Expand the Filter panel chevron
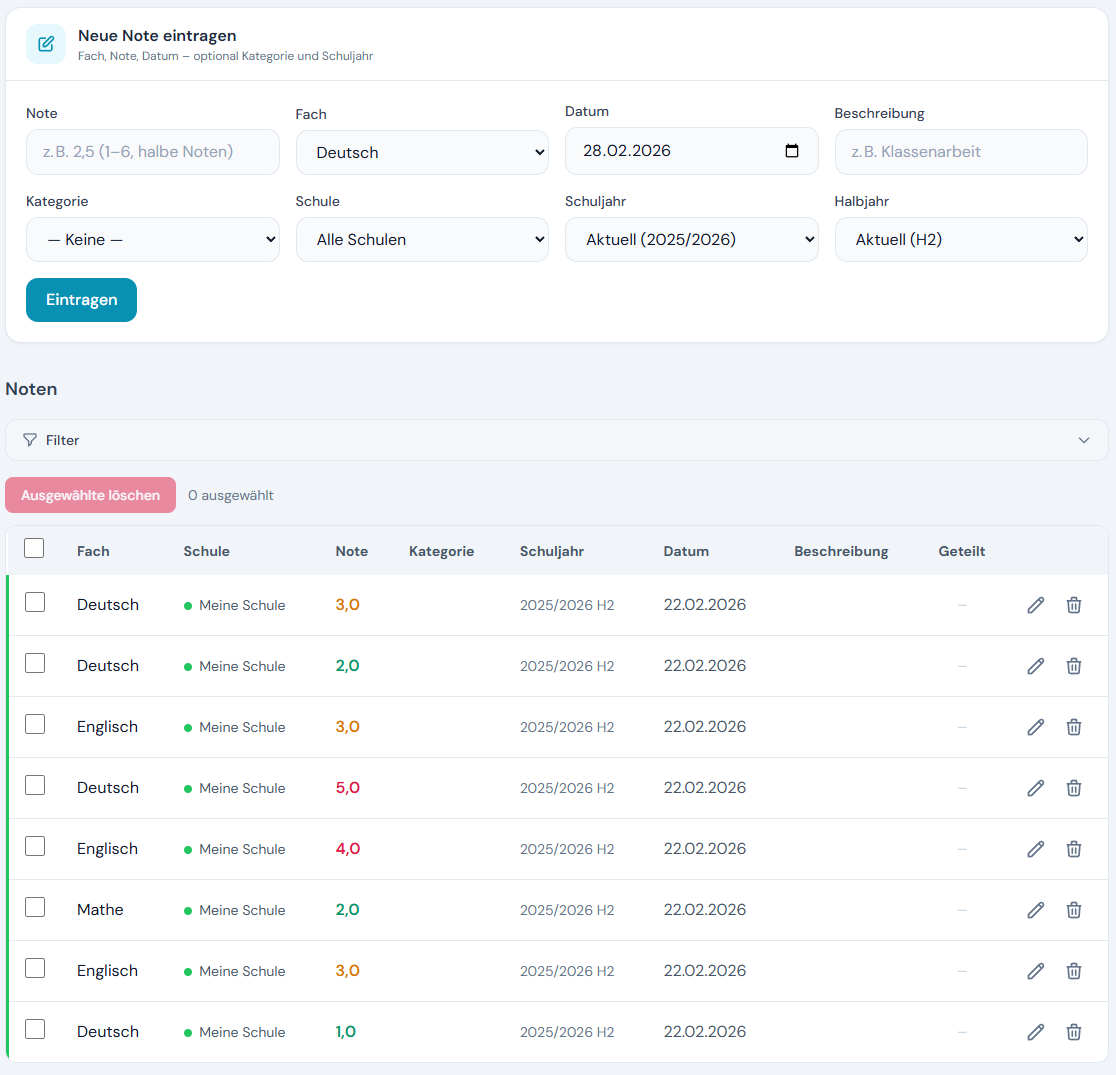 pos(1084,440)
